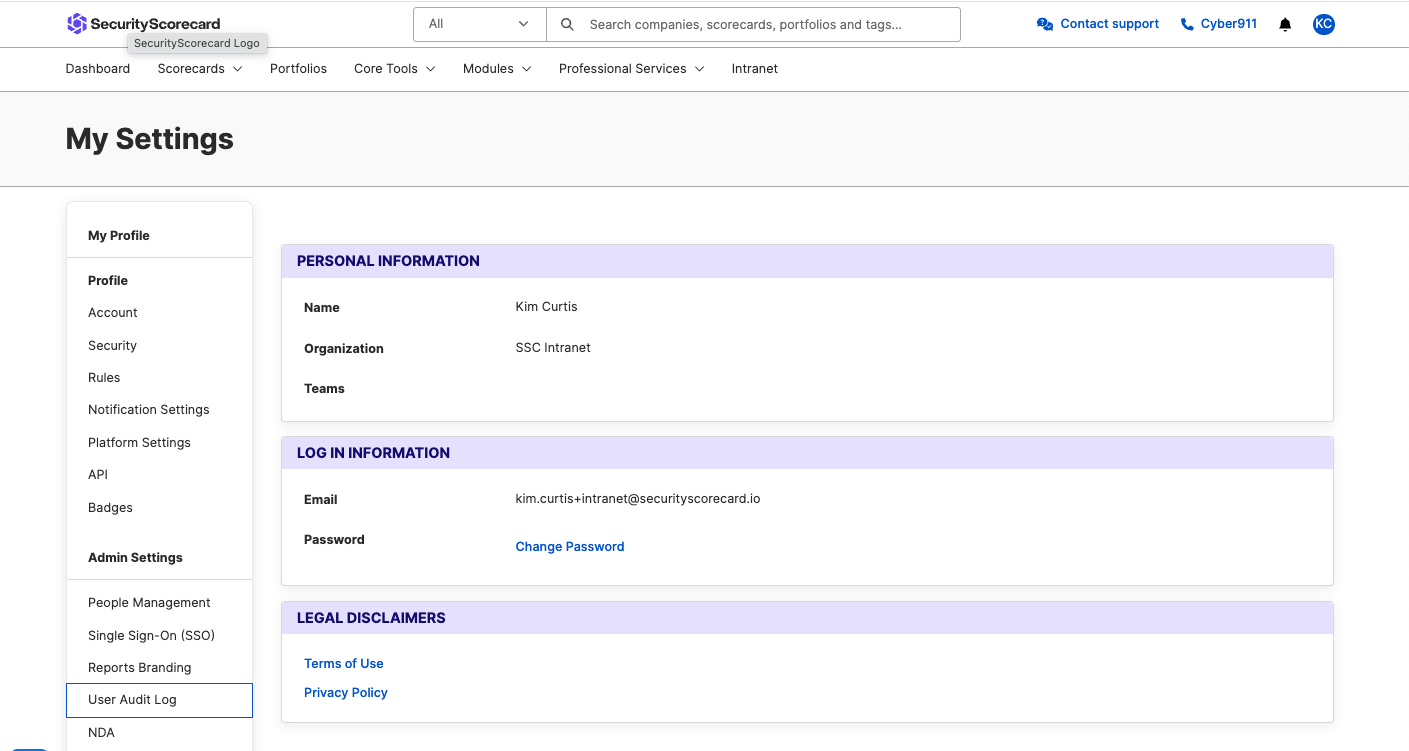Open the Portfolios page

click(298, 69)
